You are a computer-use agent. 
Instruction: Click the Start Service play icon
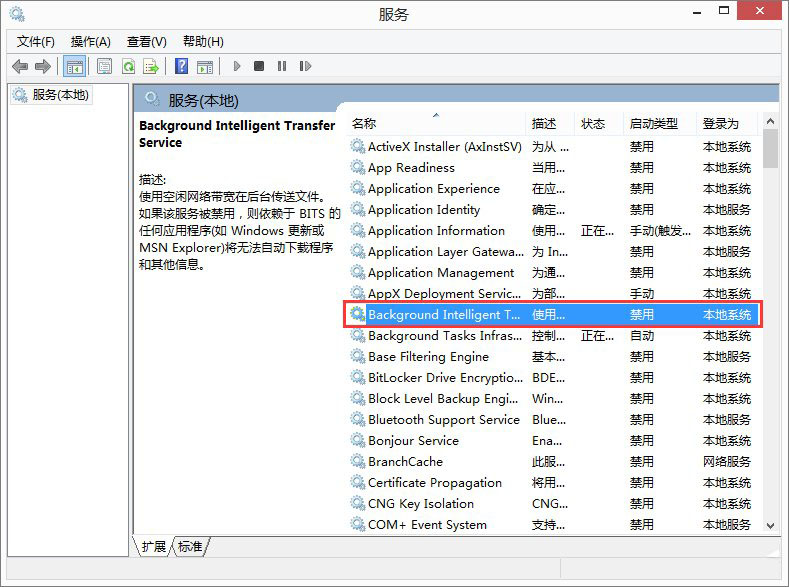pos(237,66)
